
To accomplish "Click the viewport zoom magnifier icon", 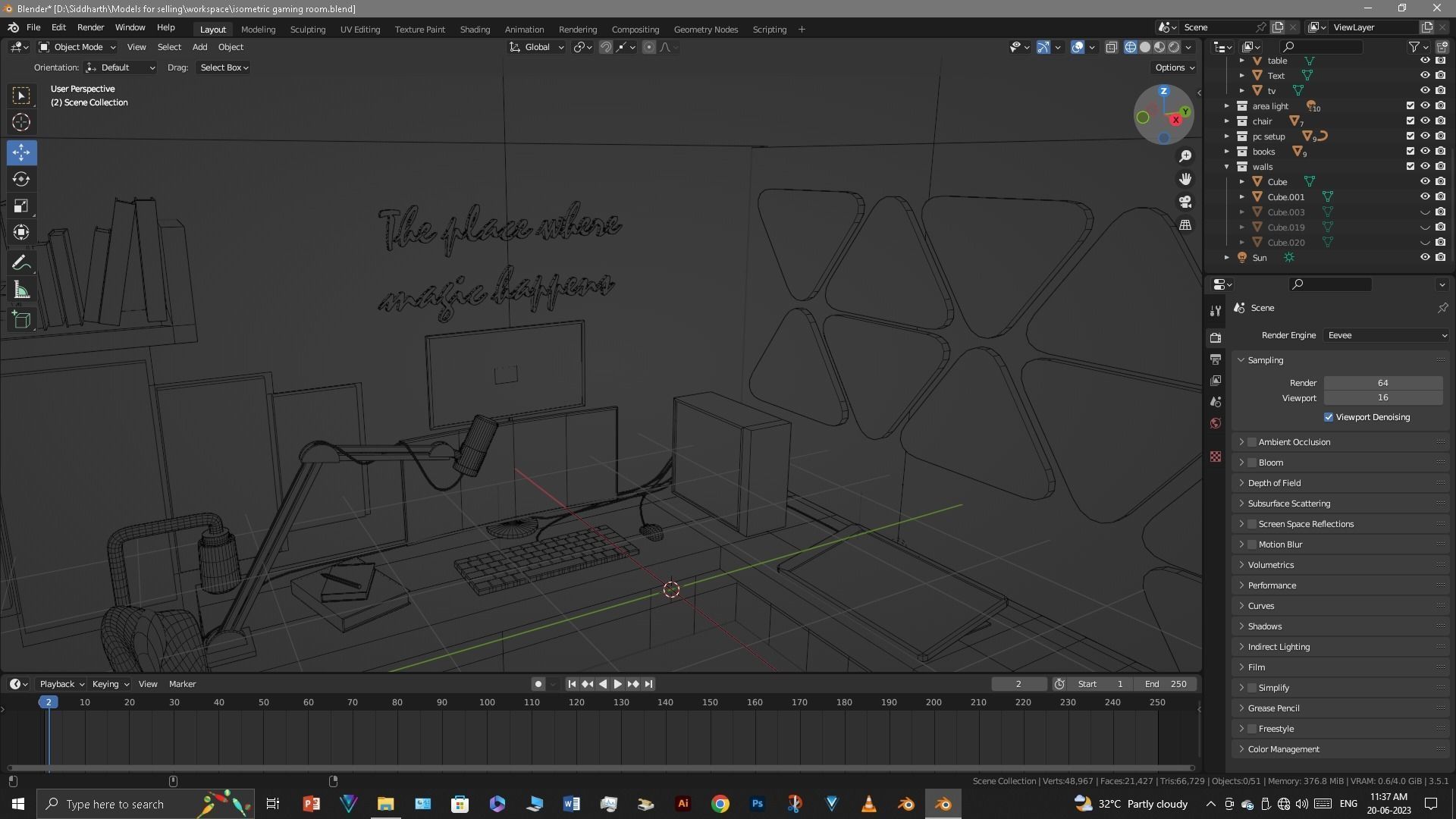I will (x=1185, y=156).
